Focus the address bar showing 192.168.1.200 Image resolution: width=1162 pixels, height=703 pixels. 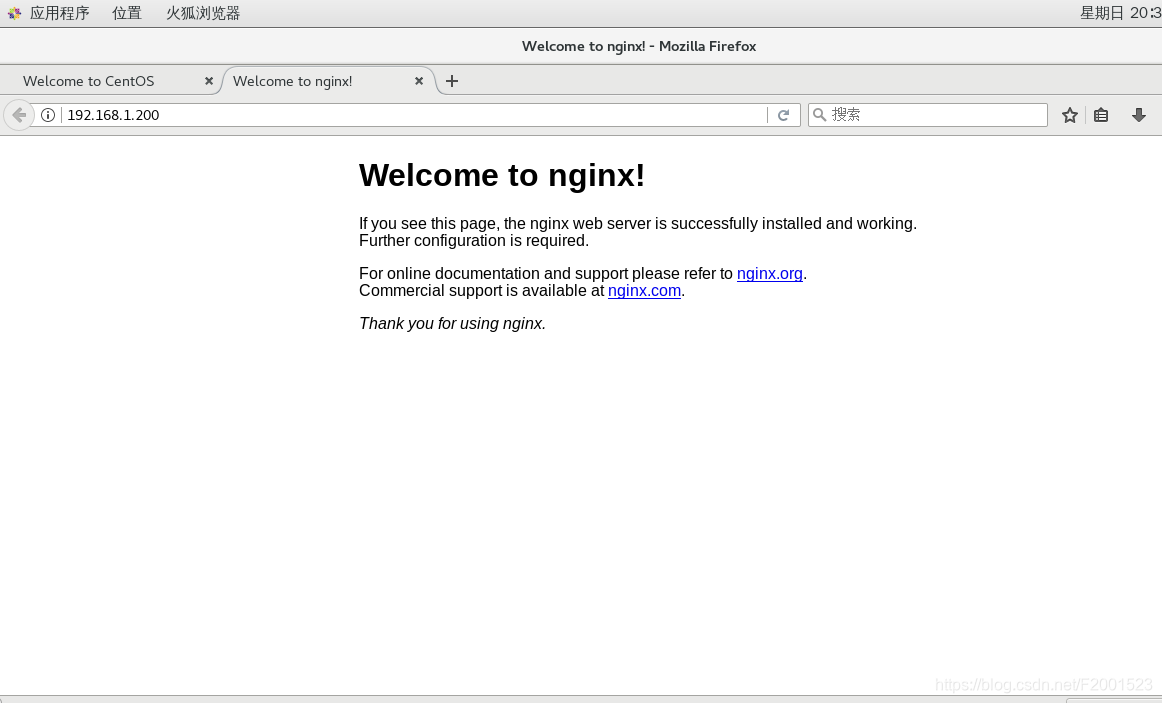[x=415, y=115]
